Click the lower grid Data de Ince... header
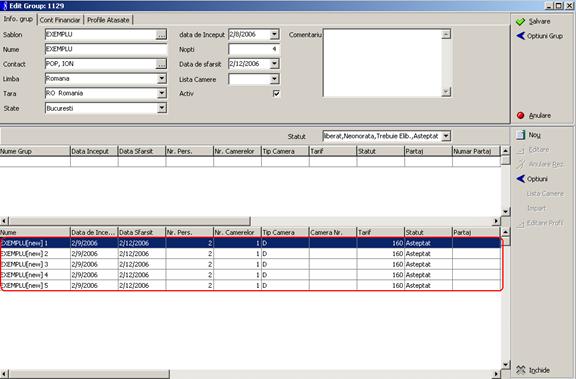This screenshot has width=576, height=379. tap(94, 232)
